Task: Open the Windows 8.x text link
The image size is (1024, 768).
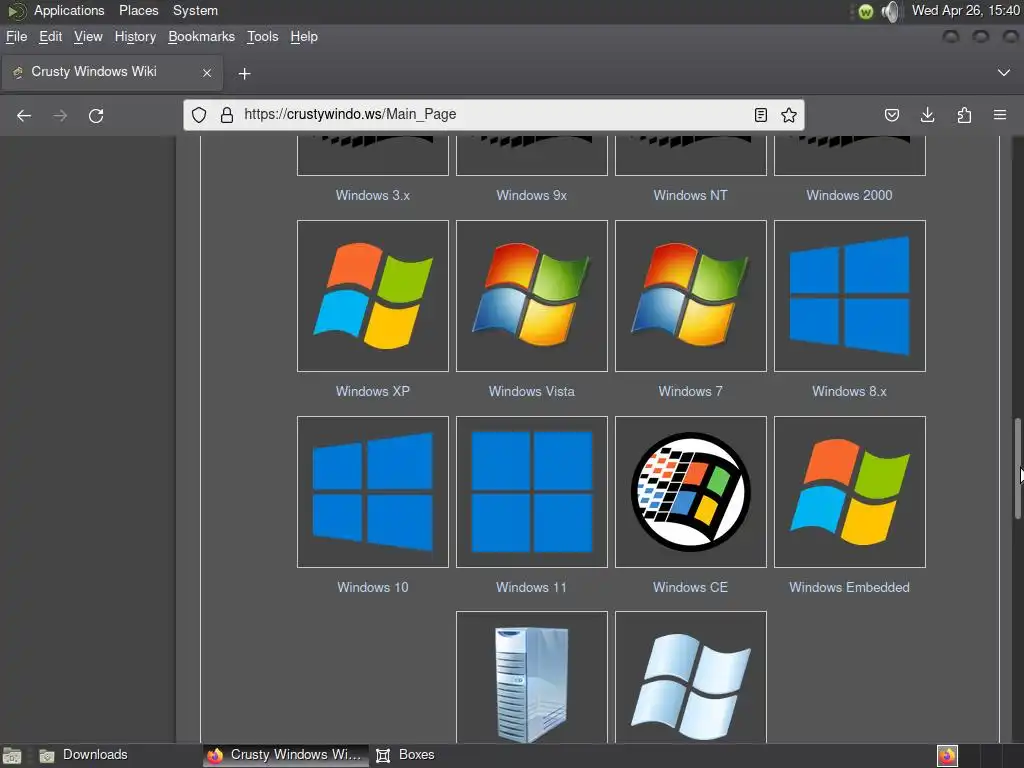Action: [850, 391]
